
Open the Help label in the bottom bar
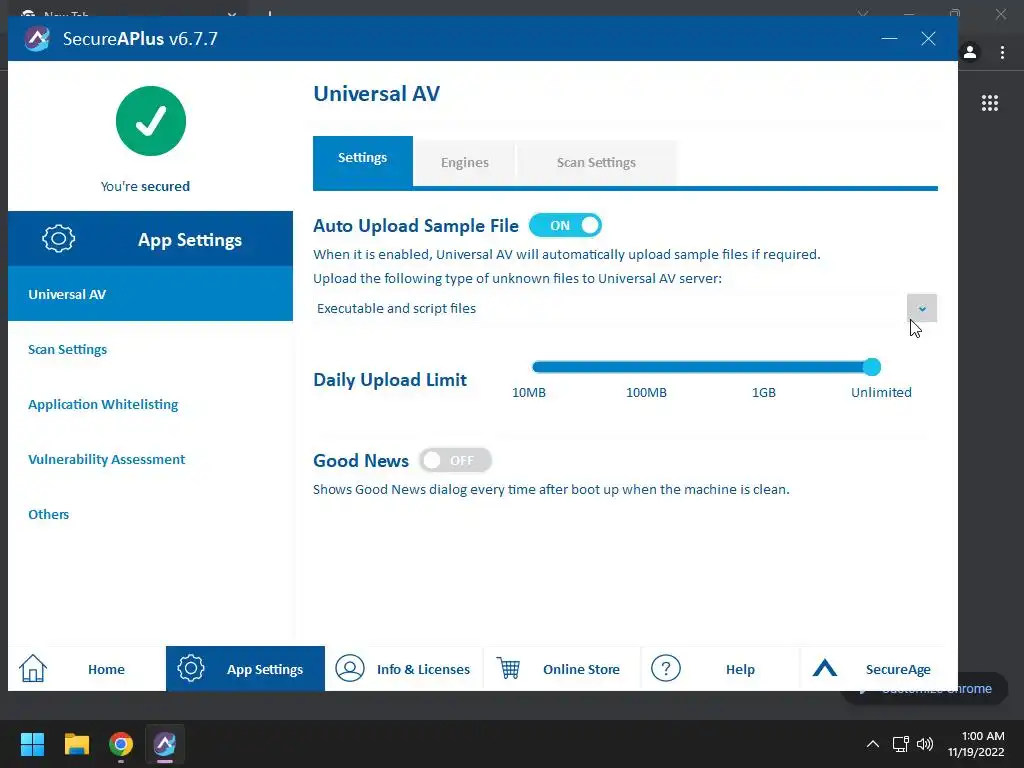741,669
